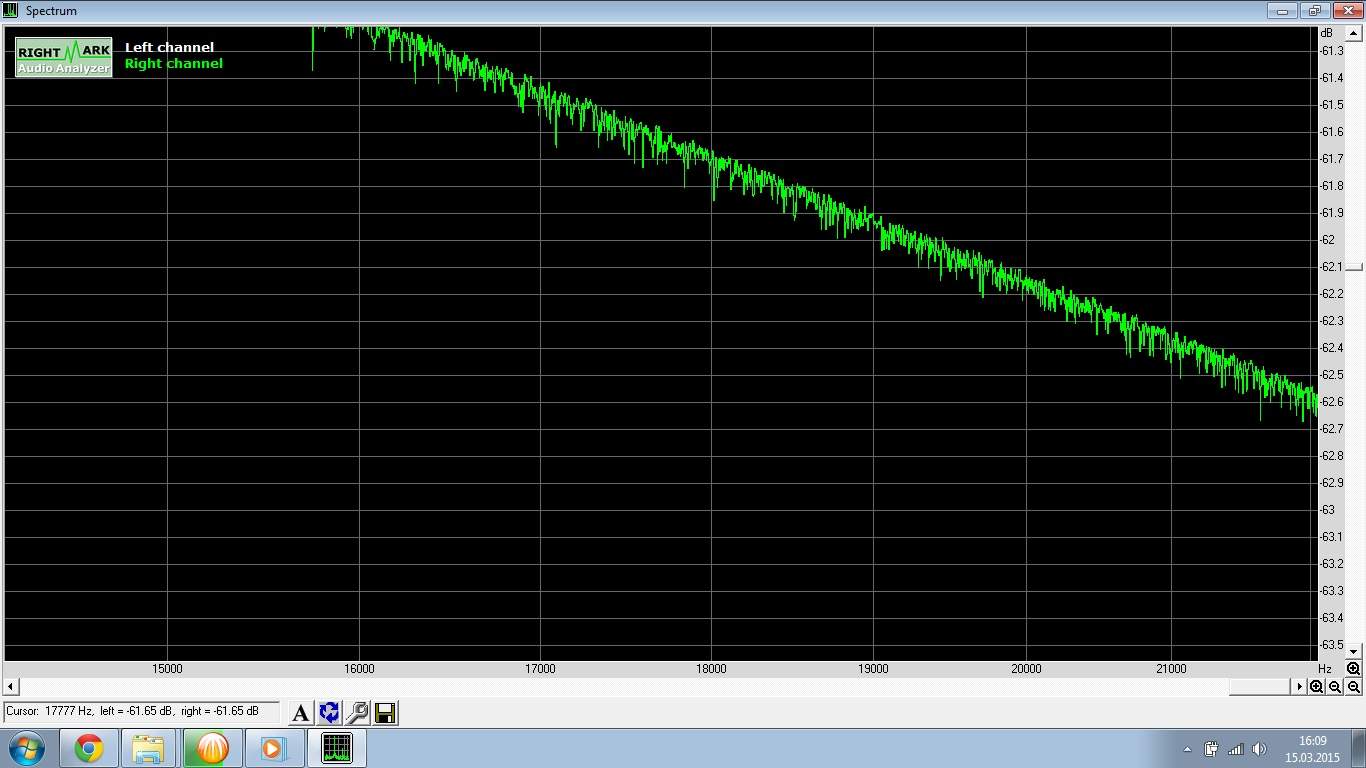Click the Cursor readout status field
The width and height of the screenshot is (1366, 768).
pos(141,711)
